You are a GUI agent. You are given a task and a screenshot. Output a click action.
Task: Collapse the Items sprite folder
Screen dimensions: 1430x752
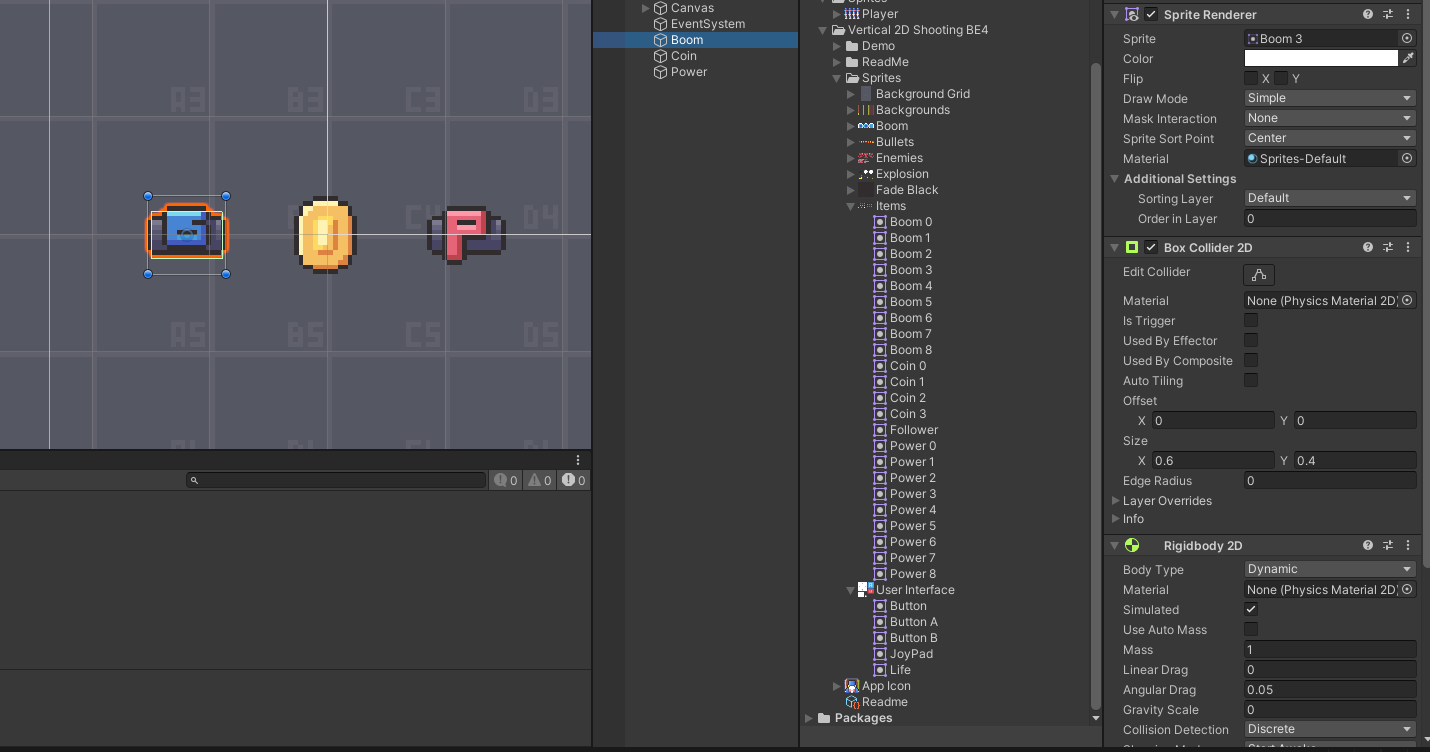pyautogui.click(x=851, y=206)
